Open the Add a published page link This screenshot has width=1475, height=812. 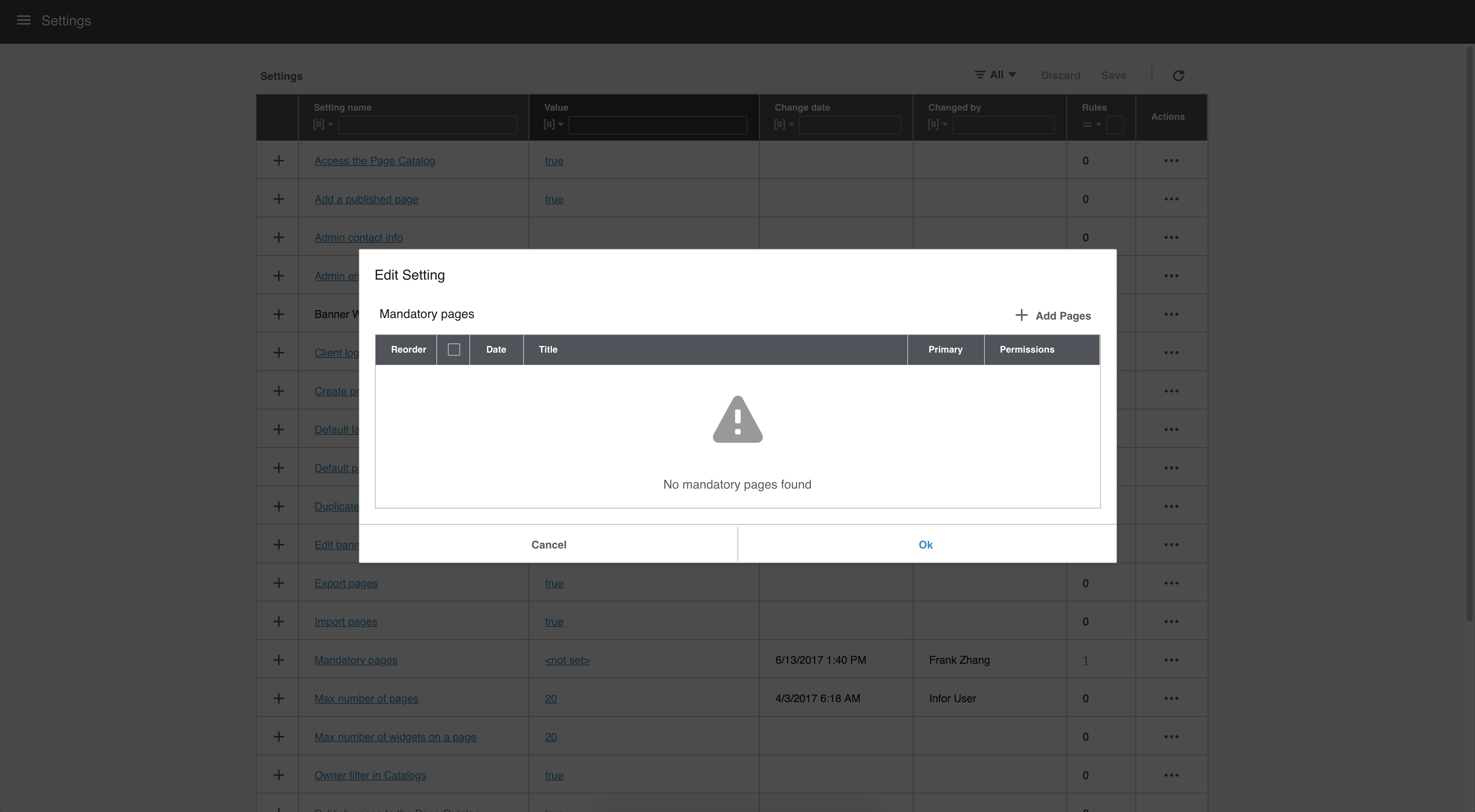[366, 199]
